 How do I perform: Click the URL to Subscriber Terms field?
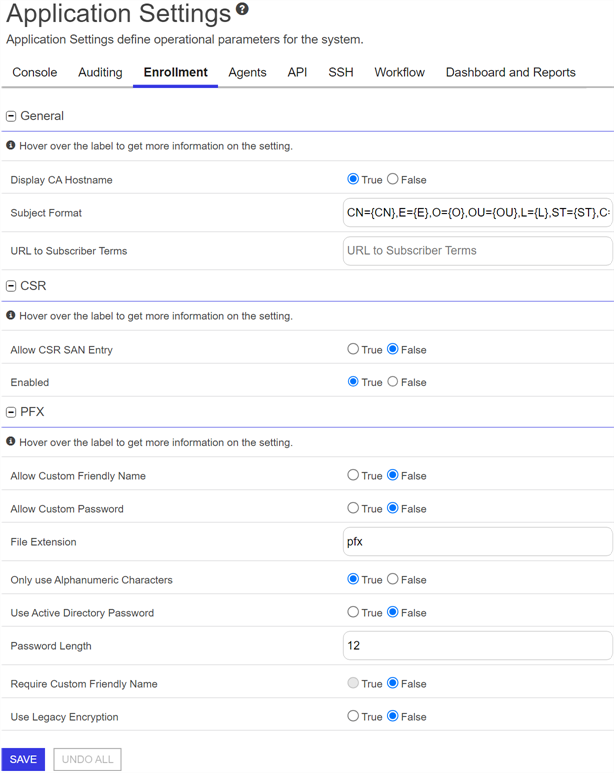click(x=477, y=251)
